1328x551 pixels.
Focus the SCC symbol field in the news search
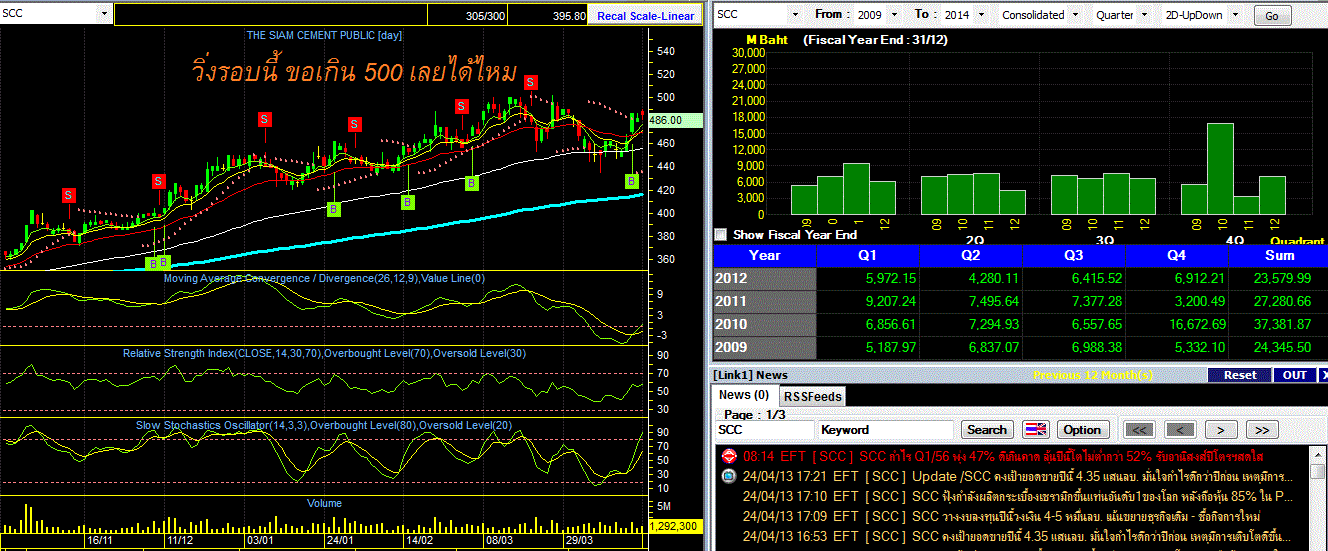764,430
